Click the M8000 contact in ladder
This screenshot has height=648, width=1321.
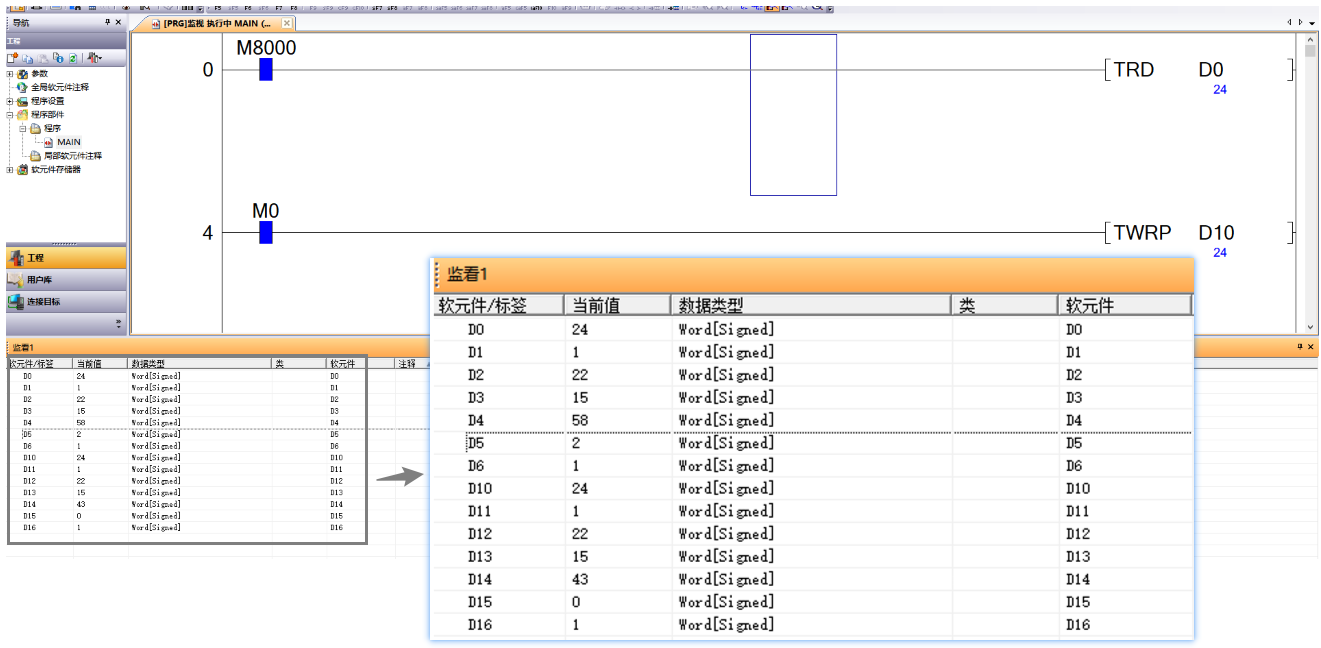[x=265, y=69]
